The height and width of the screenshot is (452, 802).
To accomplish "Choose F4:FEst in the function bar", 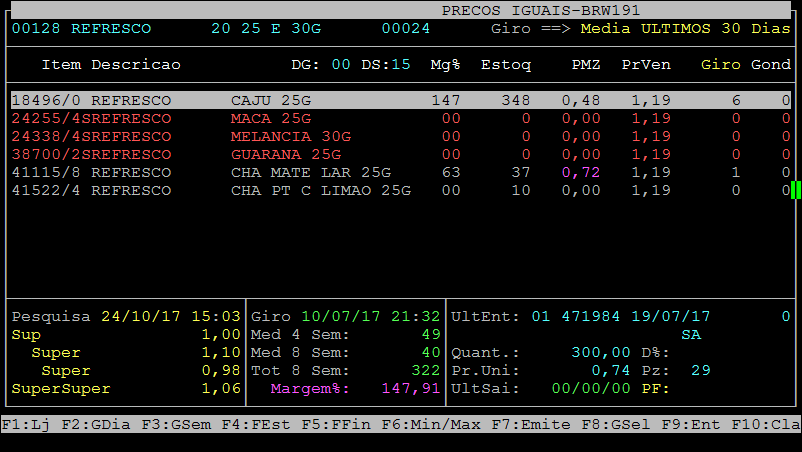I will pyautogui.click(x=246, y=425).
